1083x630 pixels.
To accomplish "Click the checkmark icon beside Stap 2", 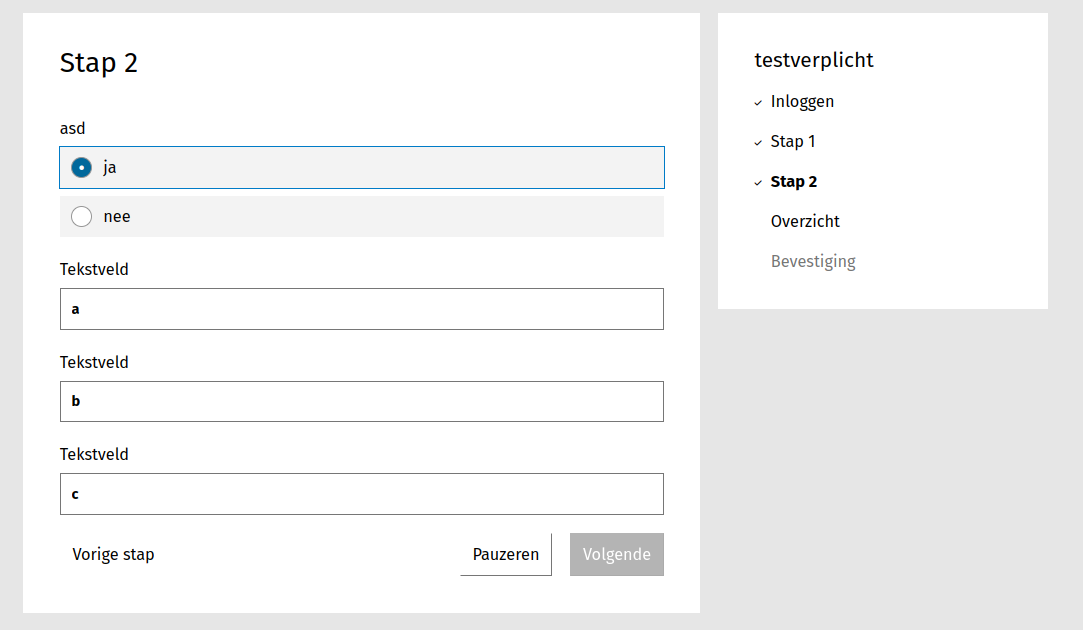I will 757,181.
